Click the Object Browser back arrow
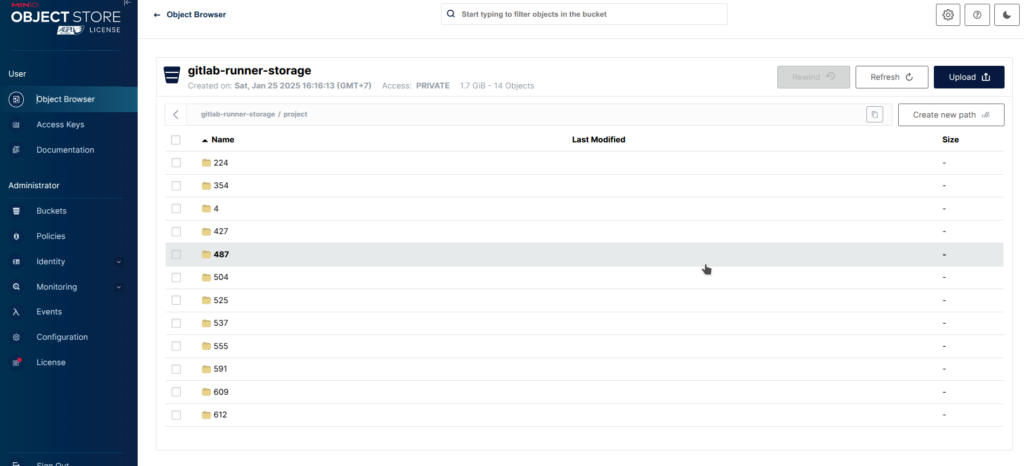 point(157,15)
